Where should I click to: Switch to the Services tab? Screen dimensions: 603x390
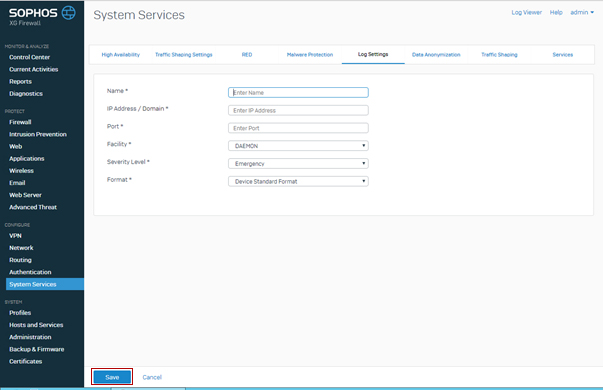(x=563, y=55)
